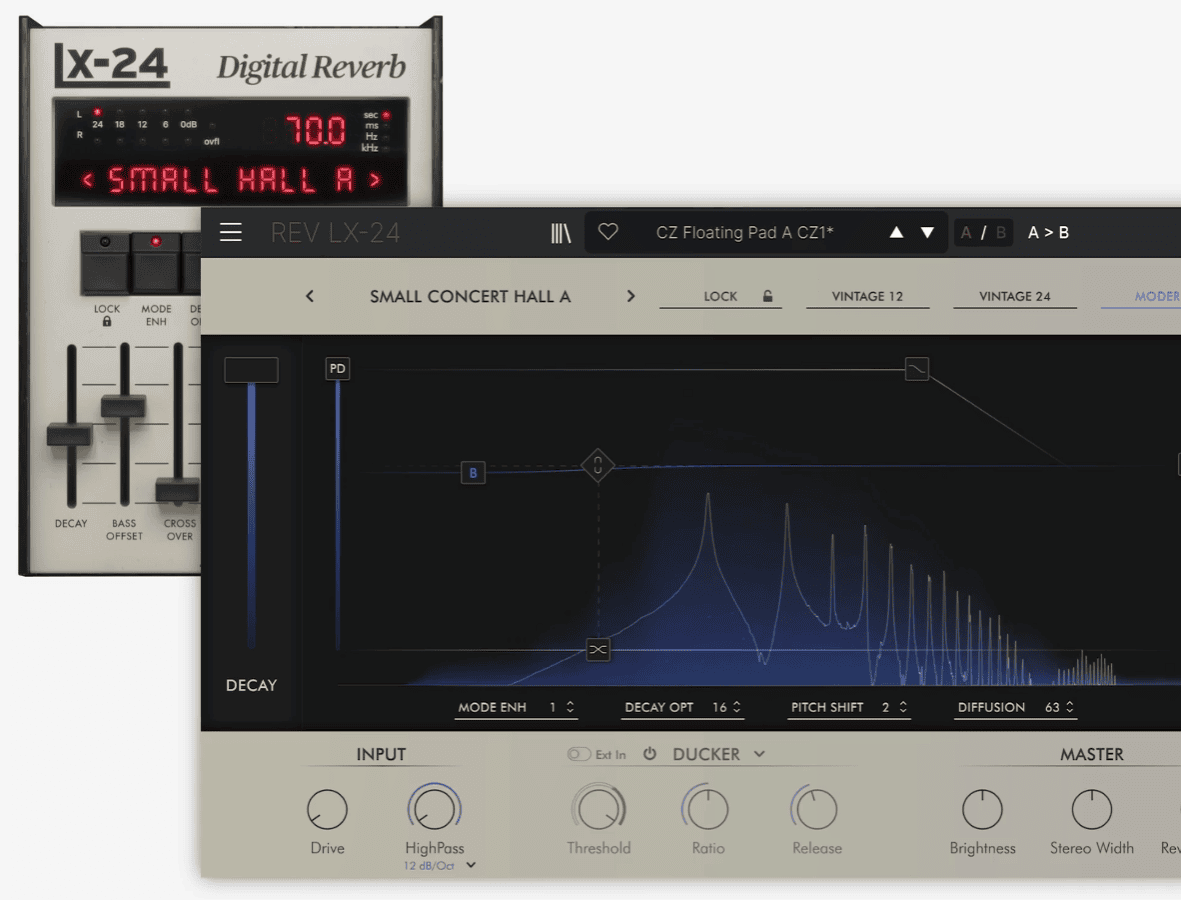The height and width of the screenshot is (900, 1181).
Task: Select the crossover node in graph
Action: click(598, 649)
